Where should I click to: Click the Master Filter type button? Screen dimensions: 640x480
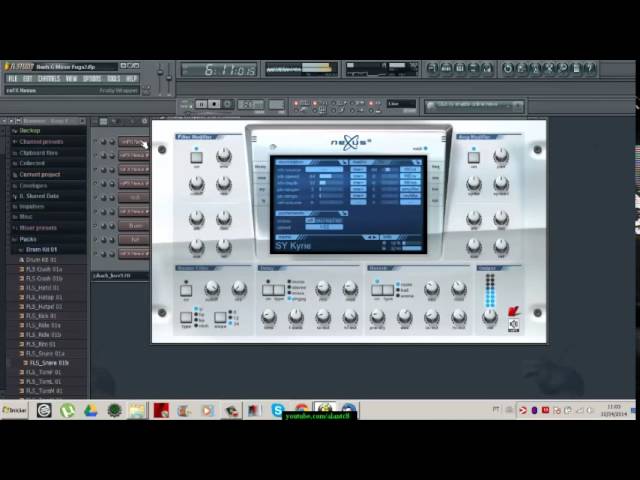[186, 318]
